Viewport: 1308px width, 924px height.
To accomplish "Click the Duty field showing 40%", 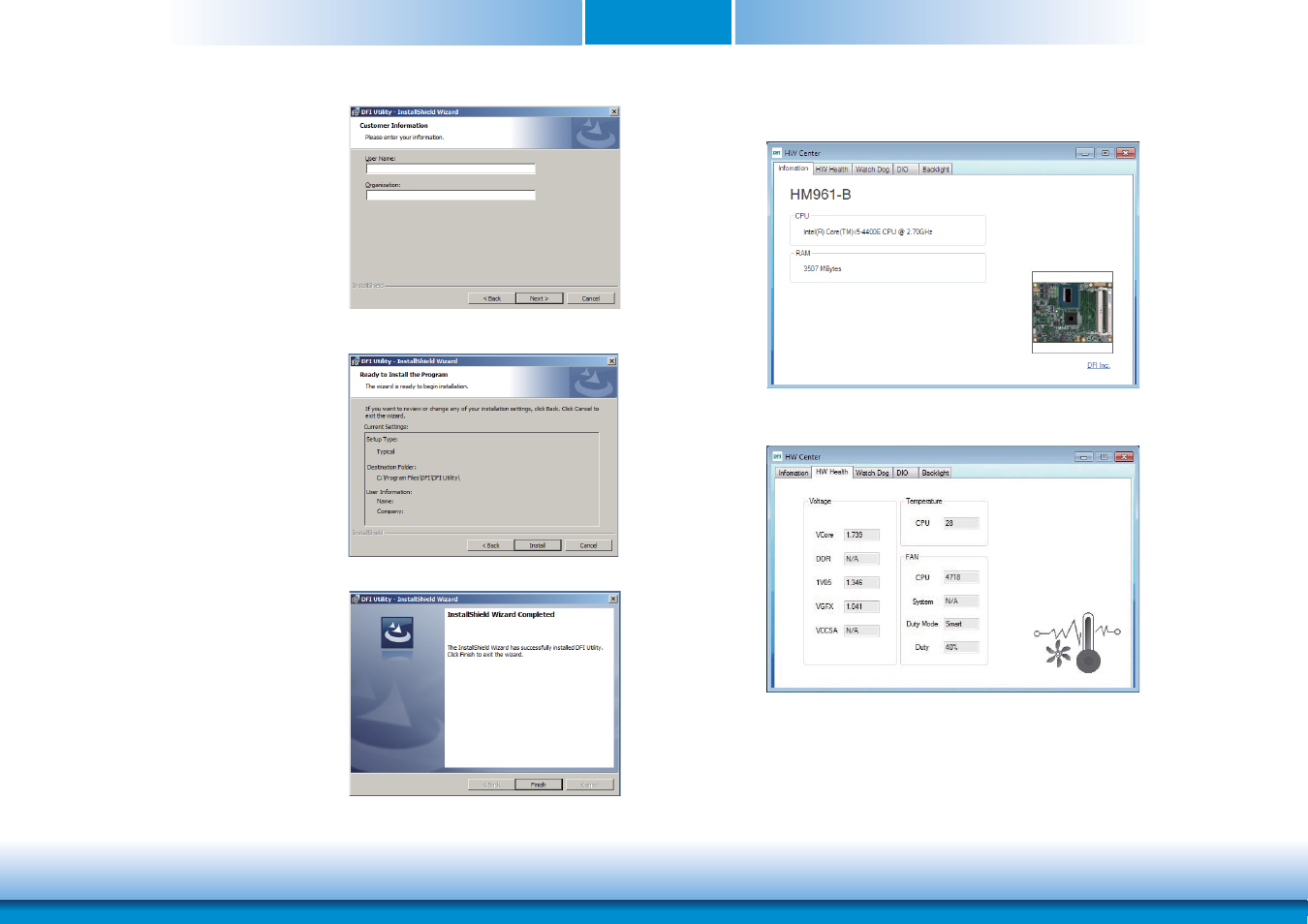I will point(961,647).
